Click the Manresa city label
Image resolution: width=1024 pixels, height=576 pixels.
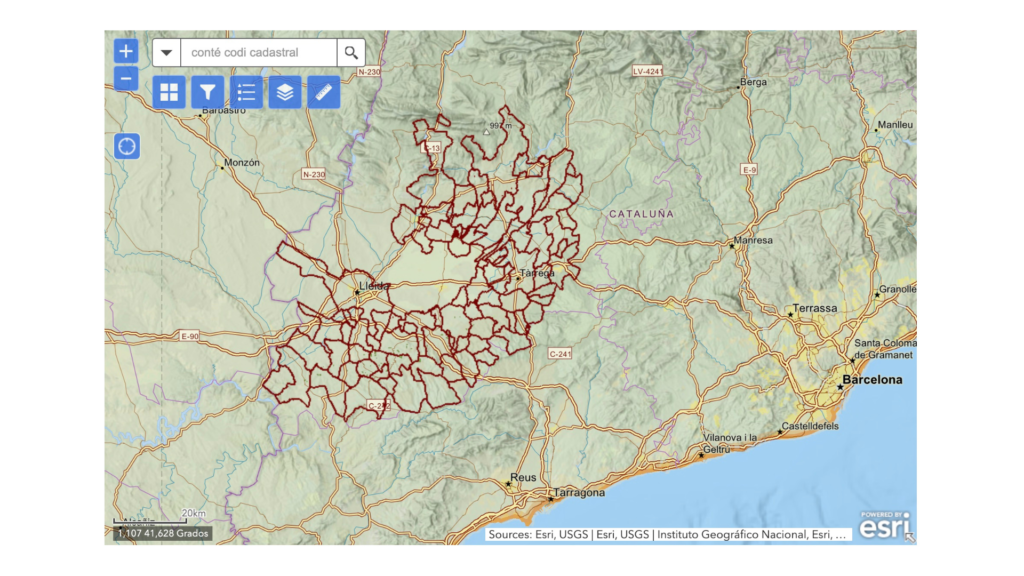[753, 241]
